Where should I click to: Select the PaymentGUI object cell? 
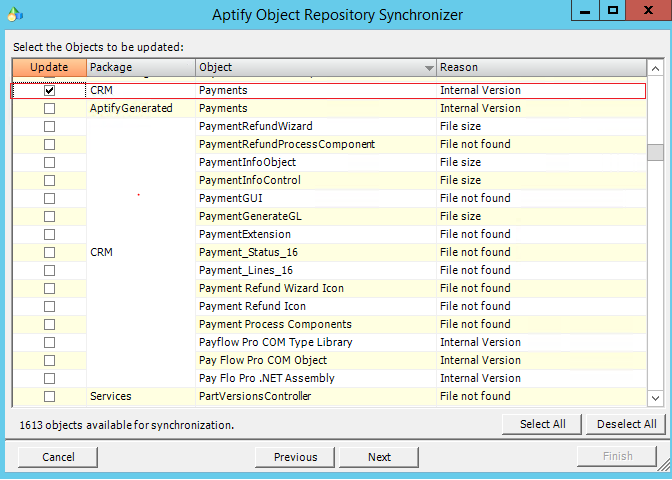tap(316, 198)
